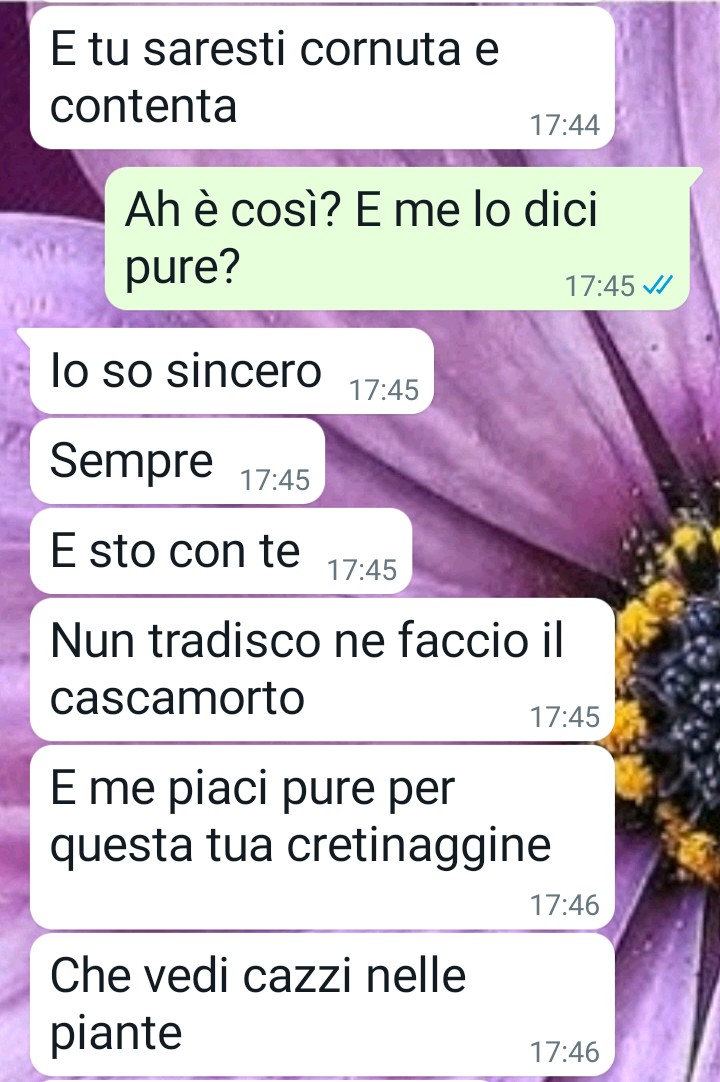Screen dimensions: 720x1082
Task: Tap the 17:46 timestamp under 'cretinaggine'
Action: tap(565, 905)
